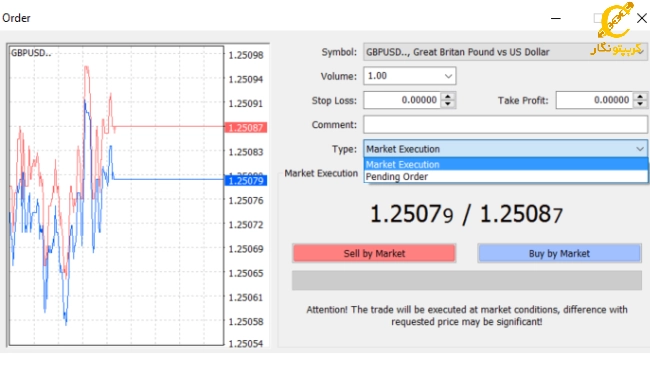Focus the Comment text field
The image size is (650, 365).
pyautogui.click(x=505, y=125)
